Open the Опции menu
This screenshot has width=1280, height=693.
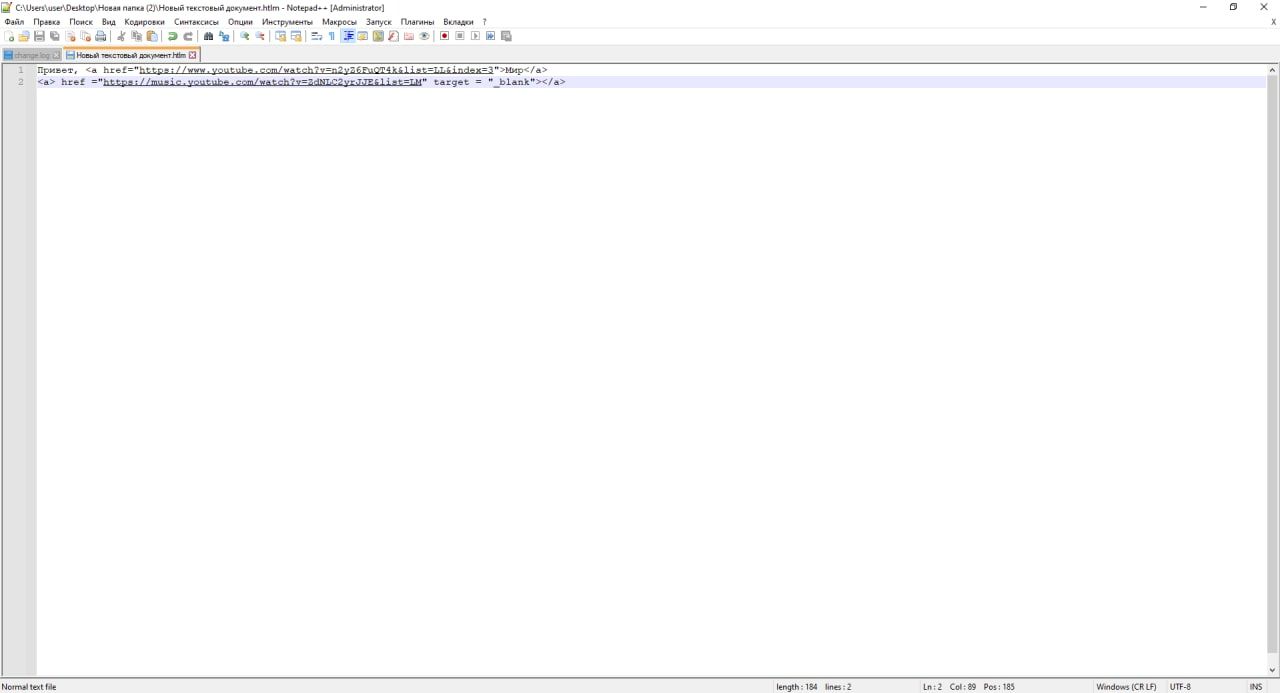tap(240, 21)
